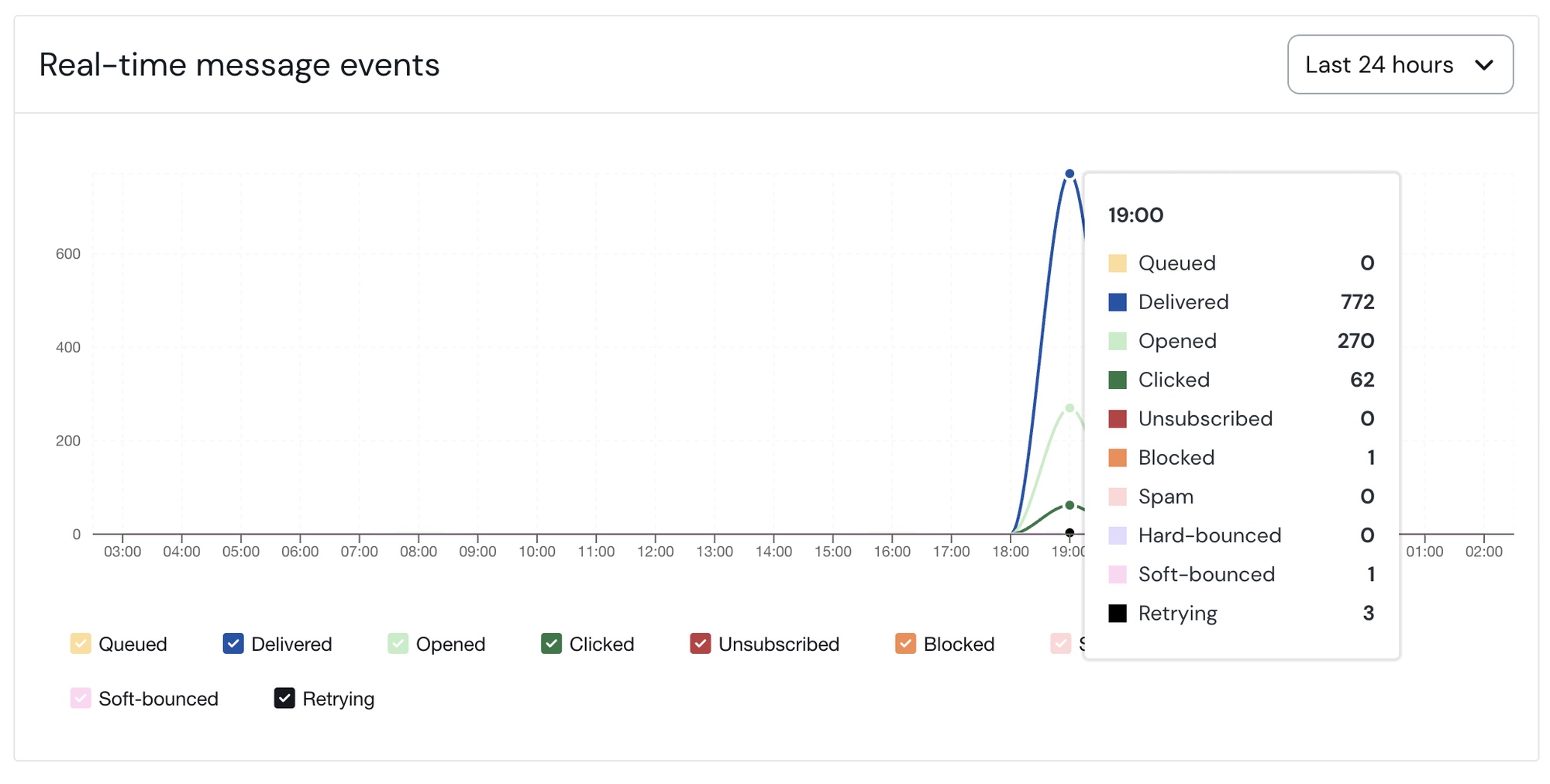Hide the Blocked series via its checkbox

point(905,644)
